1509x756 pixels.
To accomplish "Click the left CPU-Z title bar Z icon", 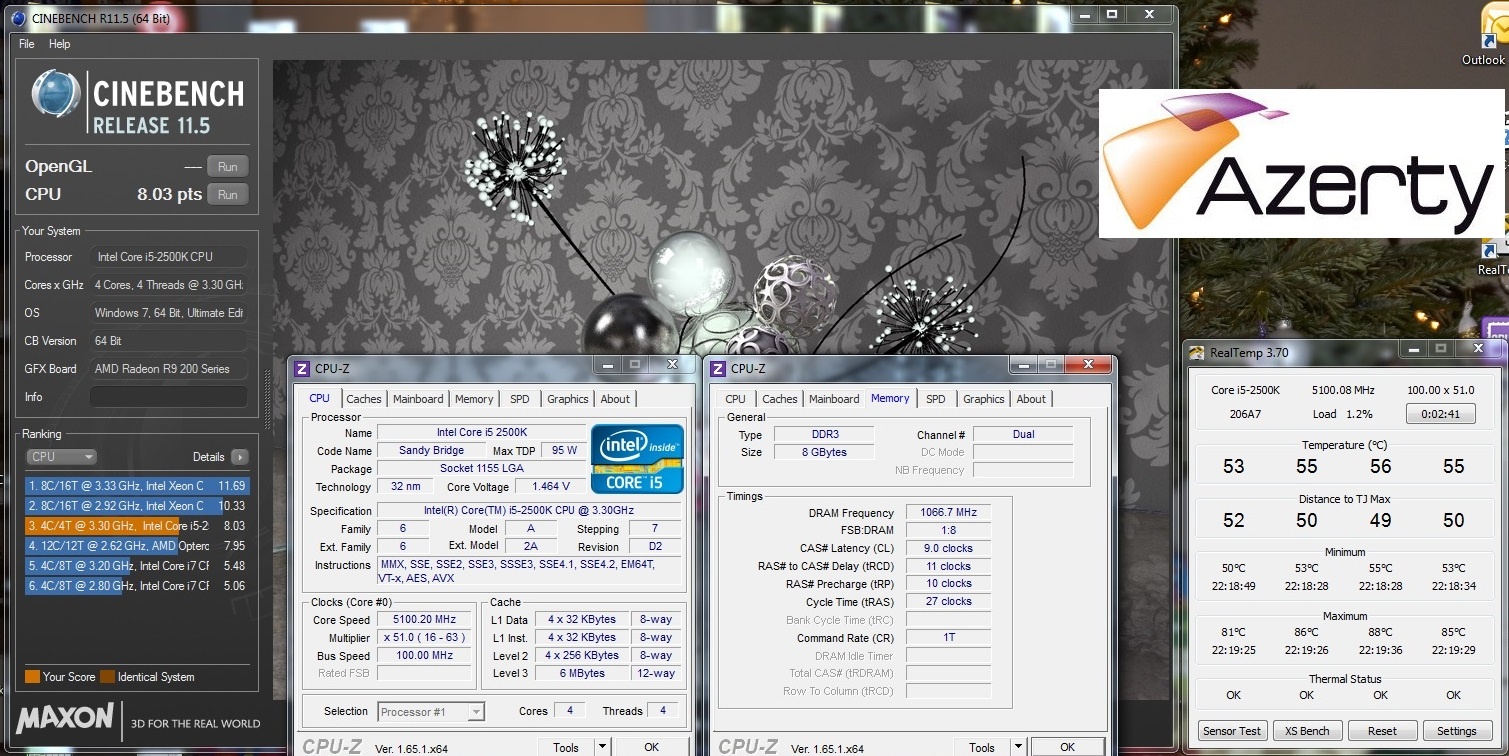I will coord(302,369).
